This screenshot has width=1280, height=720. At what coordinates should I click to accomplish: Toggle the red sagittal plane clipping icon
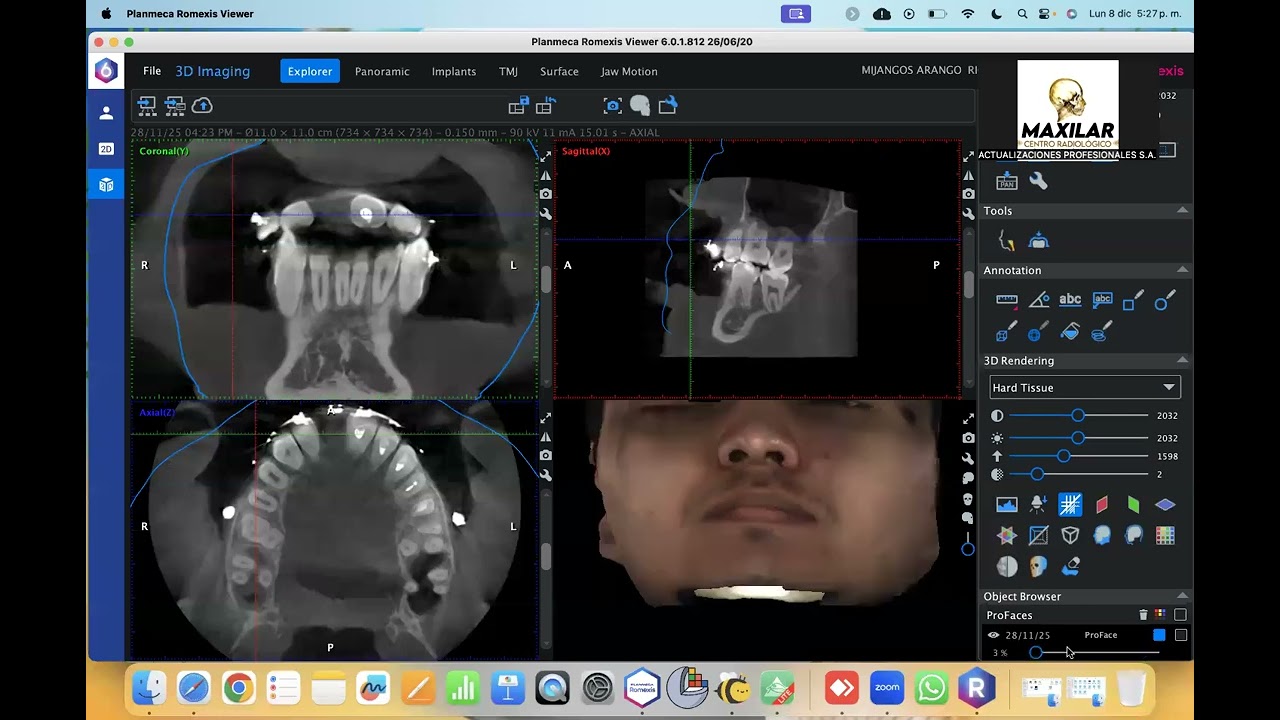1102,504
